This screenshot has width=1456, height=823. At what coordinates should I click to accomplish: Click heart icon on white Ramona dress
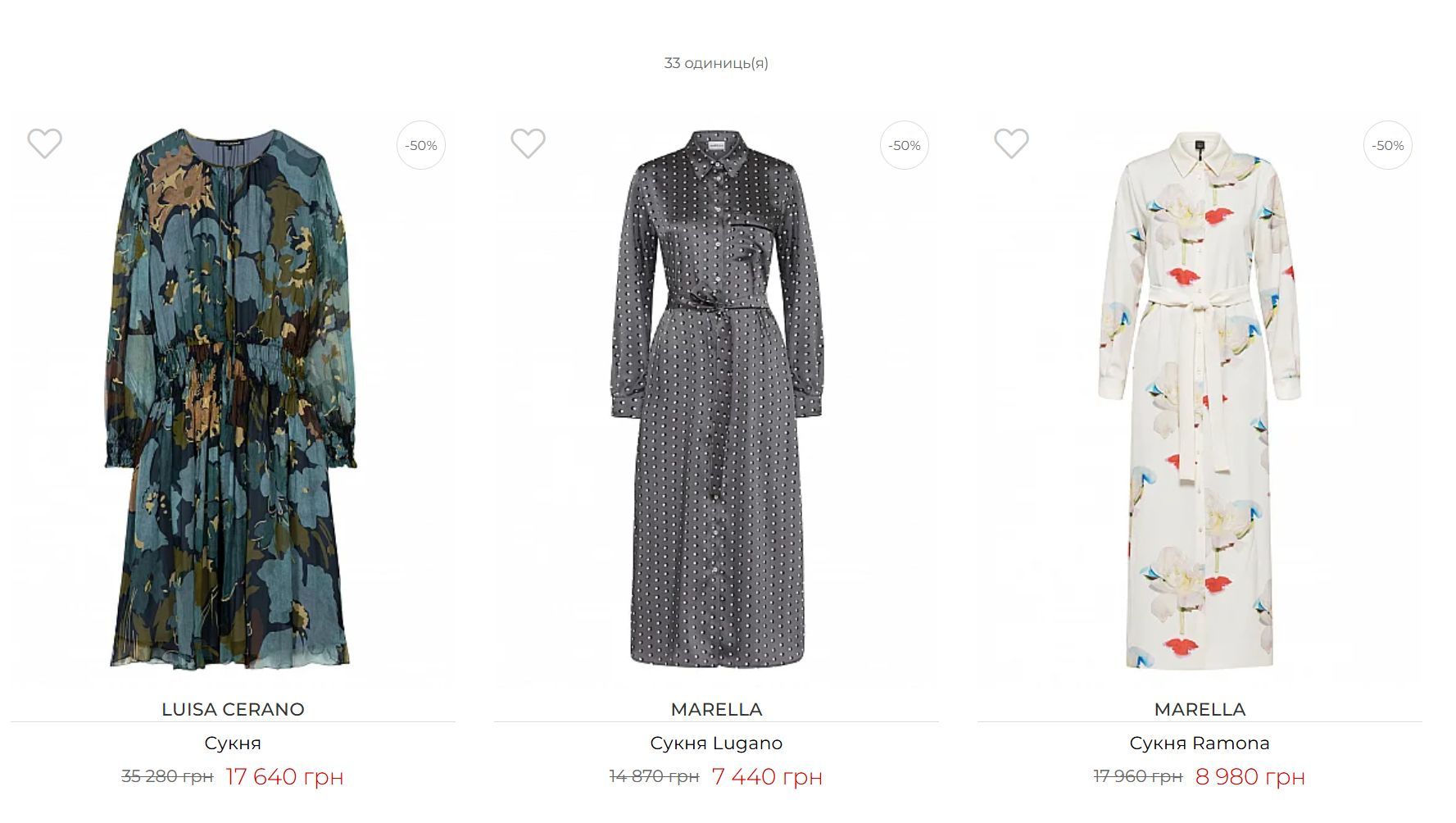click(1011, 143)
